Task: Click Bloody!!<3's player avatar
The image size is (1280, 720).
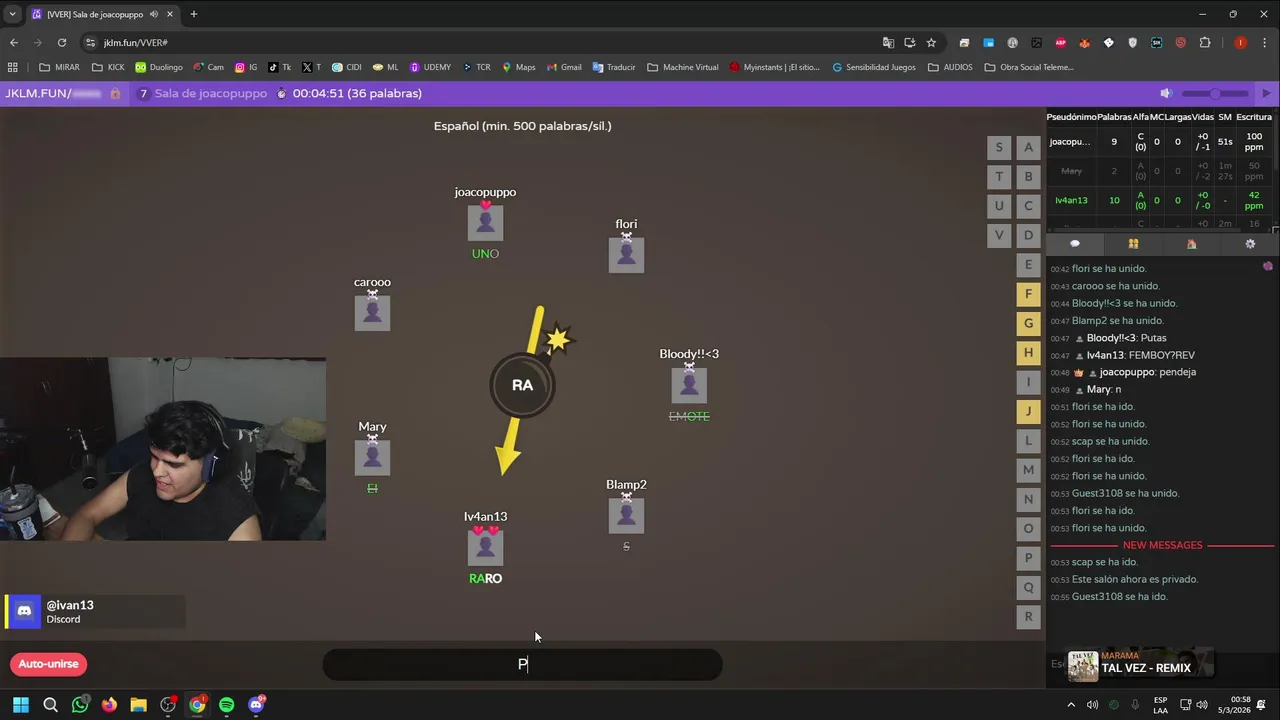Action: point(689,385)
